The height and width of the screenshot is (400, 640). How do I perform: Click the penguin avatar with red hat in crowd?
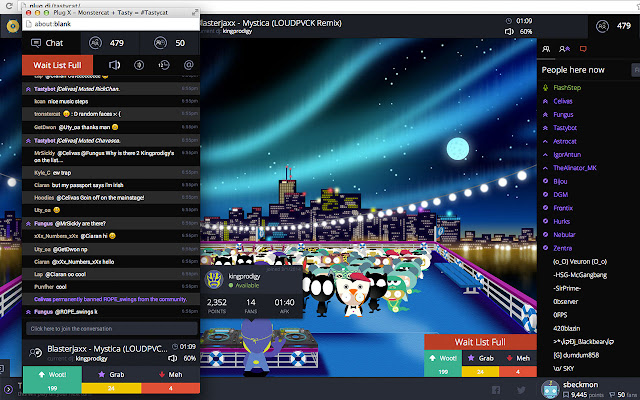pos(351,293)
